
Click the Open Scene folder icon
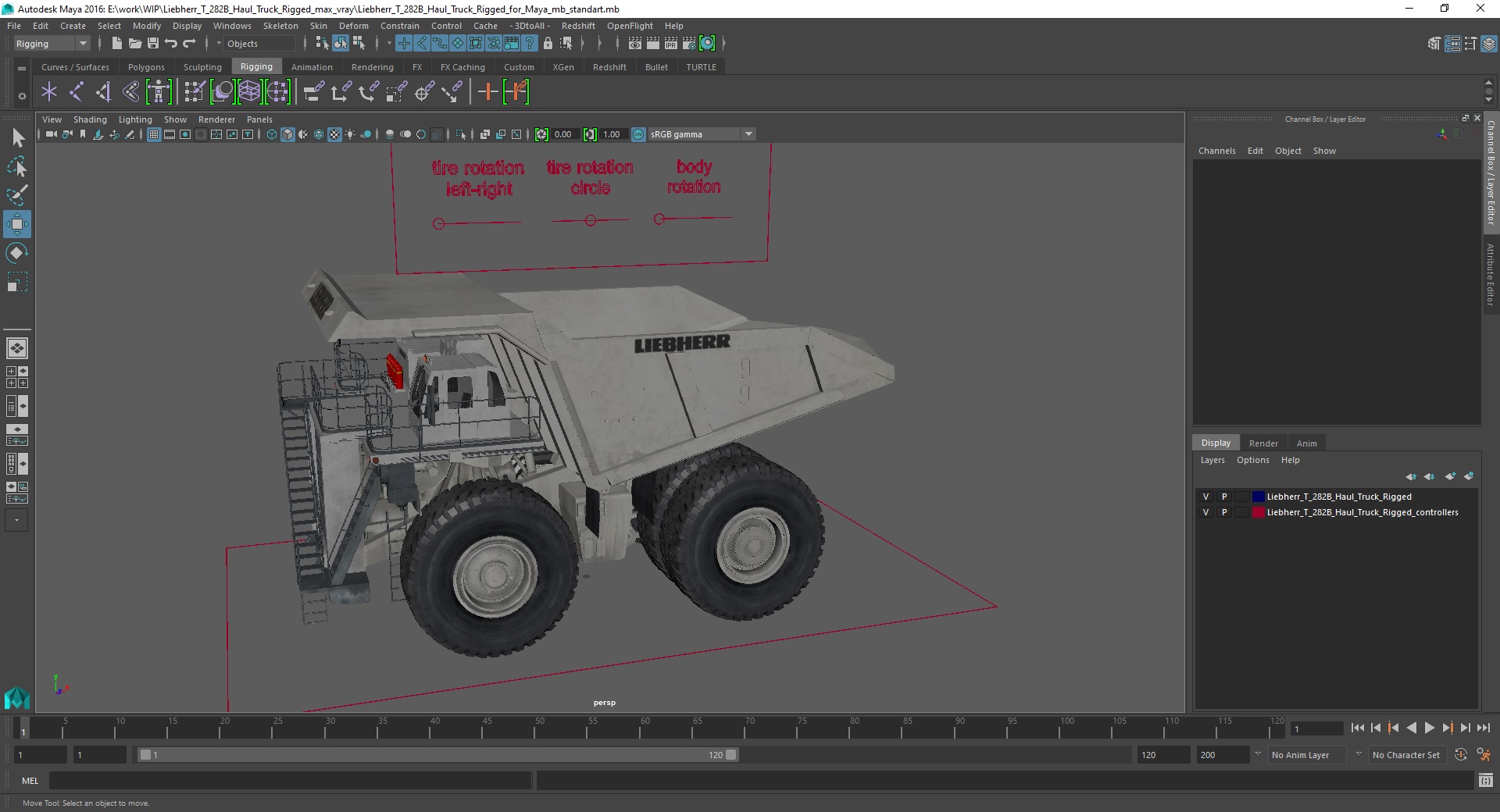[x=134, y=44]
